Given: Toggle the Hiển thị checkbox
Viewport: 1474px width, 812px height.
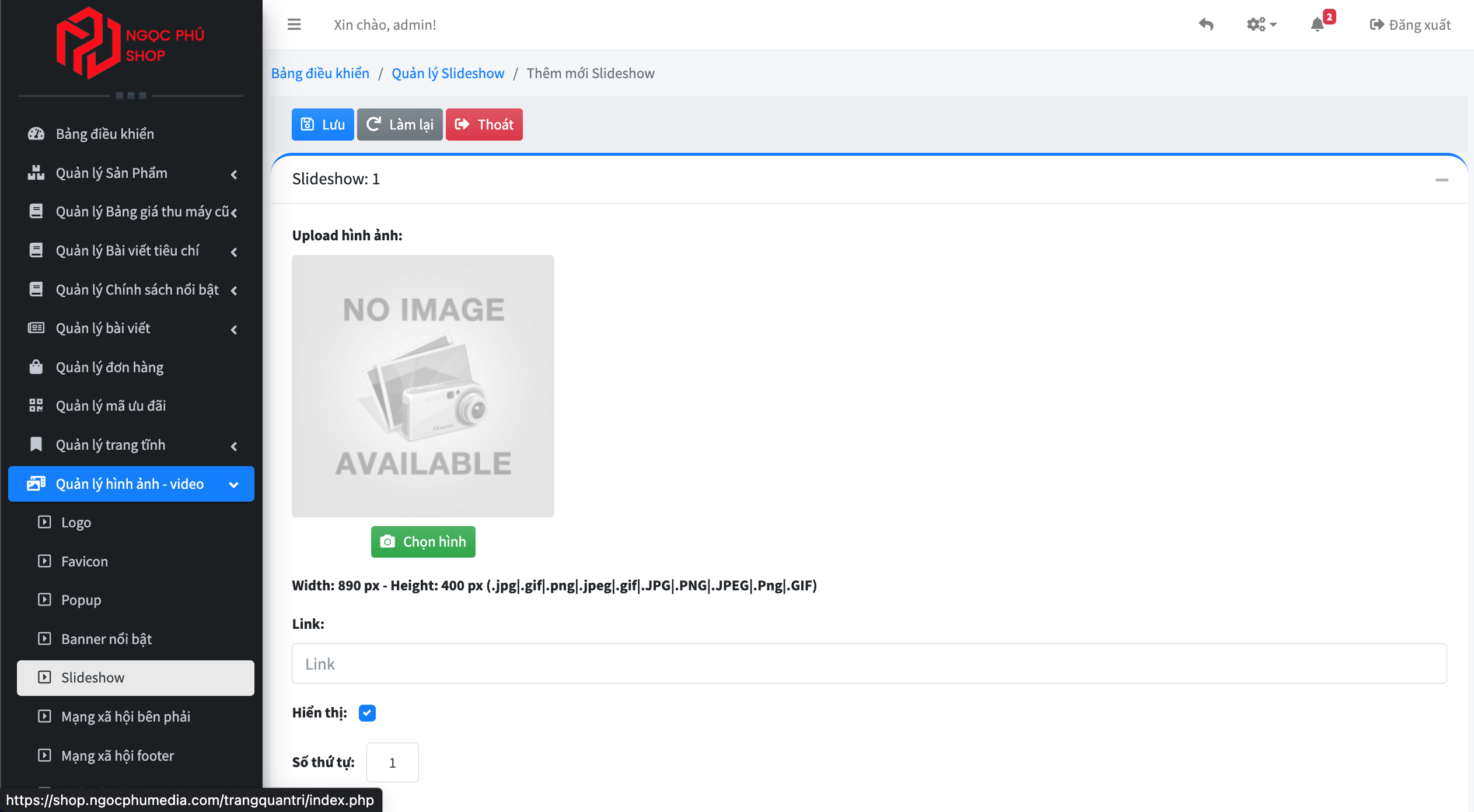Looking at the screenshot, I should tap(367, 713).
